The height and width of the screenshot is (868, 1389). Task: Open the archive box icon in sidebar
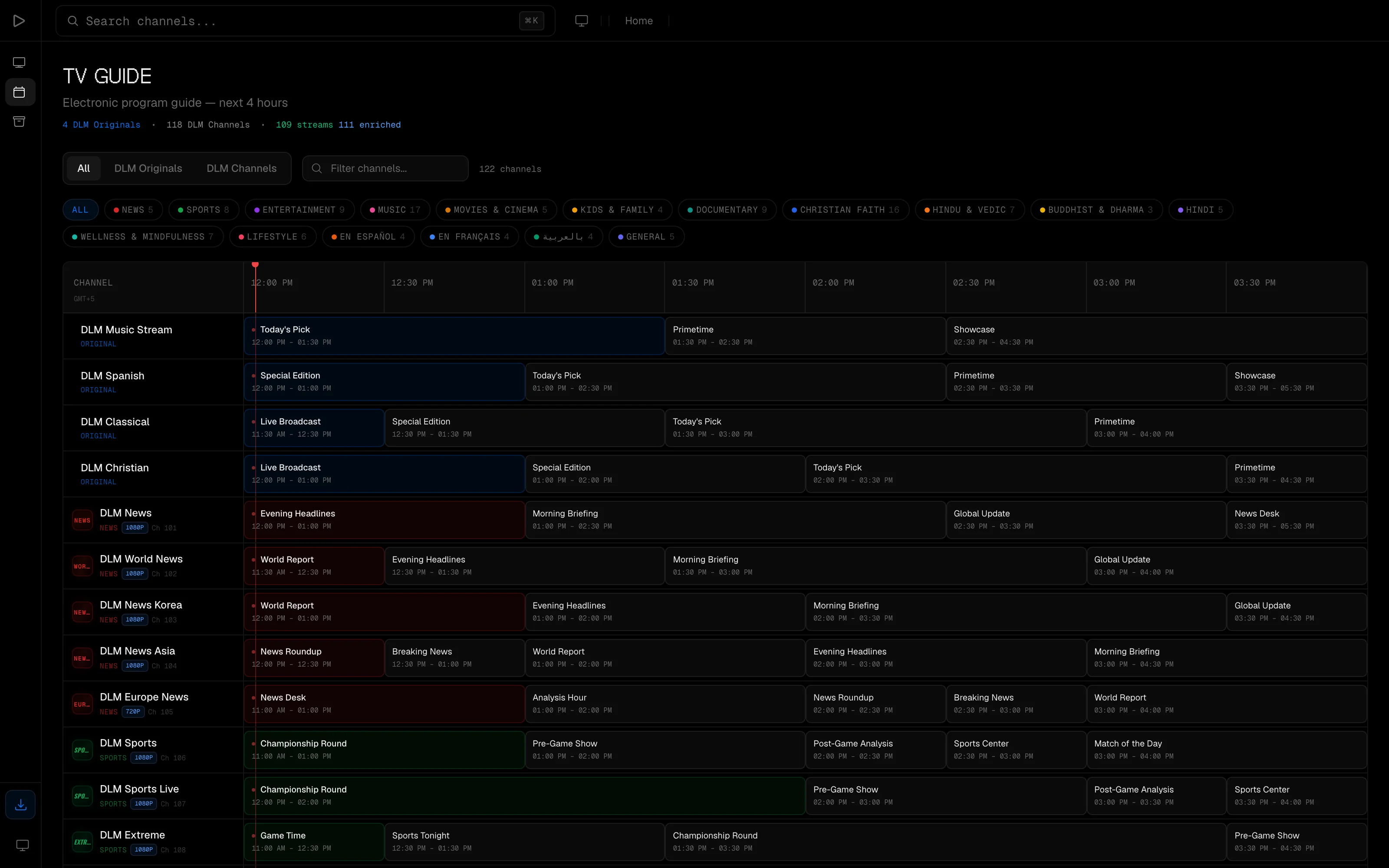19,121
